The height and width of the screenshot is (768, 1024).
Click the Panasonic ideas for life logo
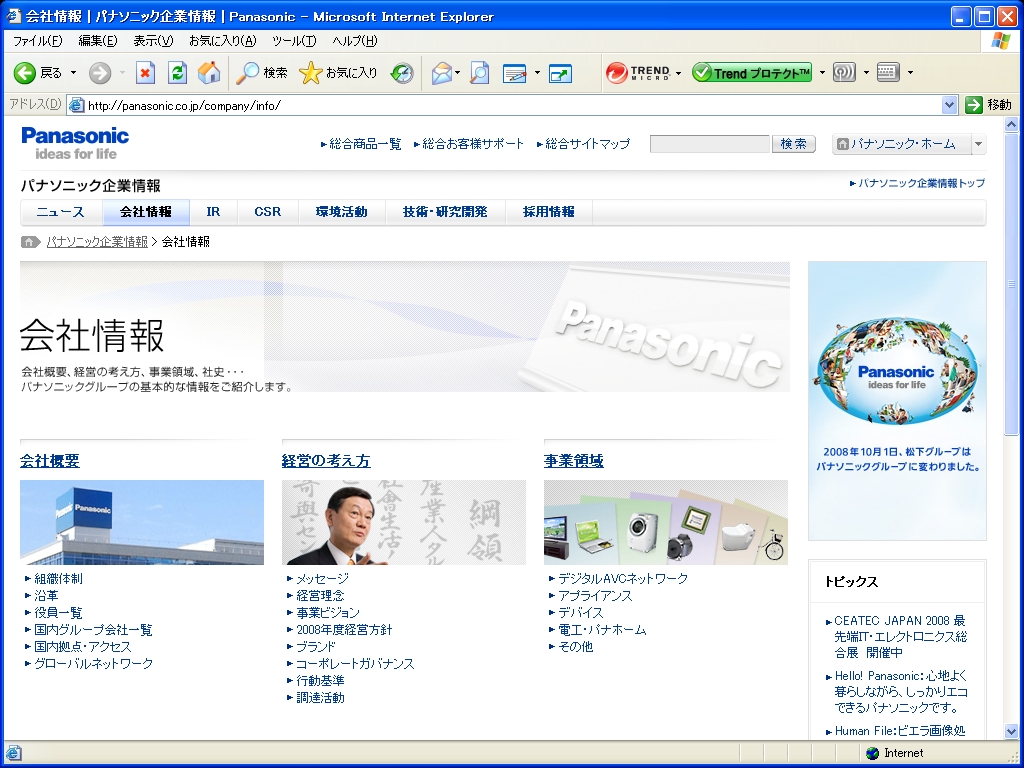[75, 143]
